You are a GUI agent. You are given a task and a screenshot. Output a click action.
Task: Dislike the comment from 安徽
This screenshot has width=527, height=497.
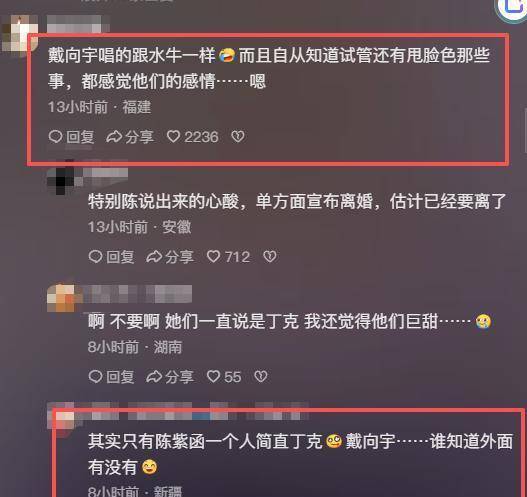270,256
